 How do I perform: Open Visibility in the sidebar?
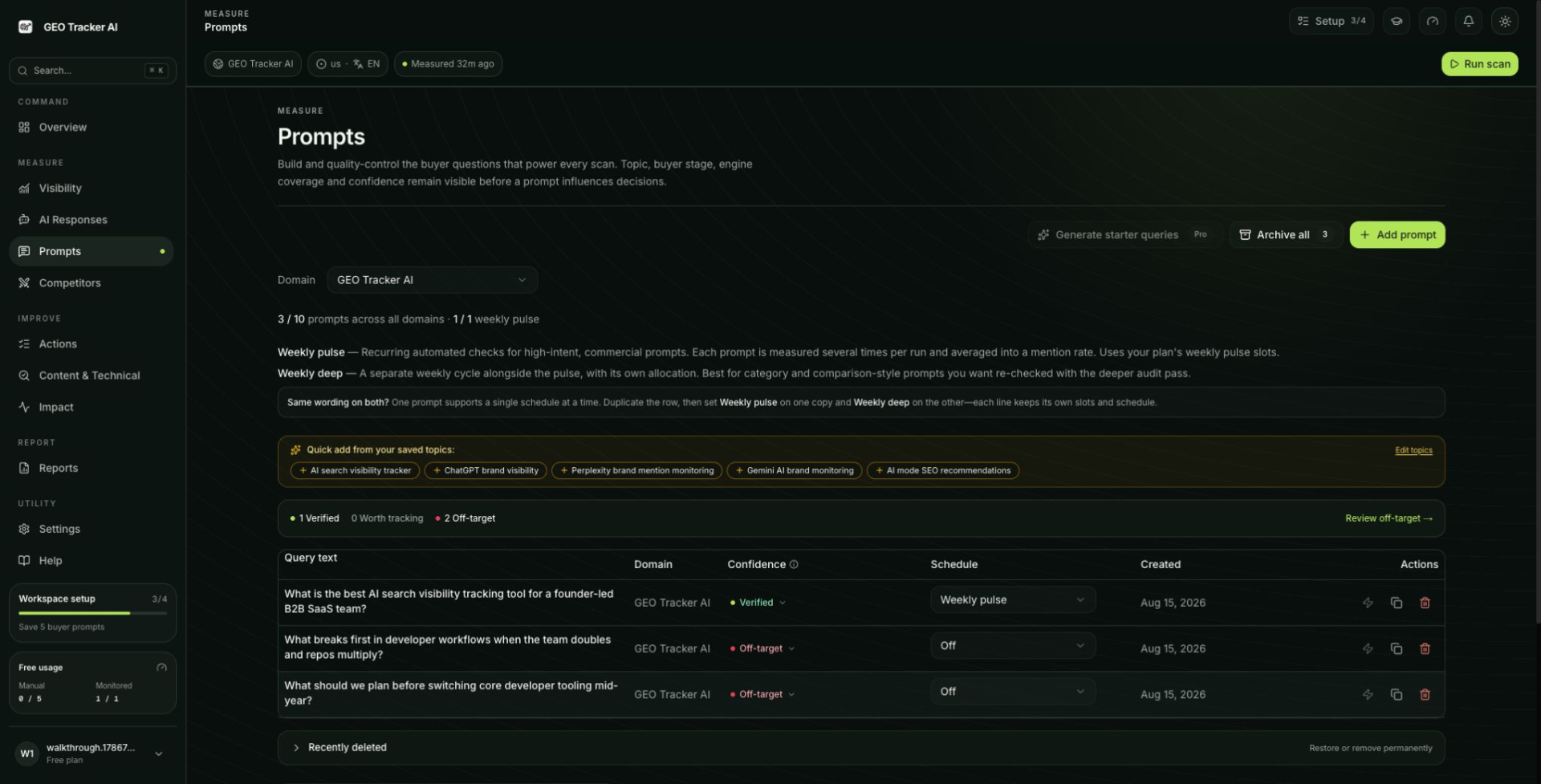(x=91, y=189)
